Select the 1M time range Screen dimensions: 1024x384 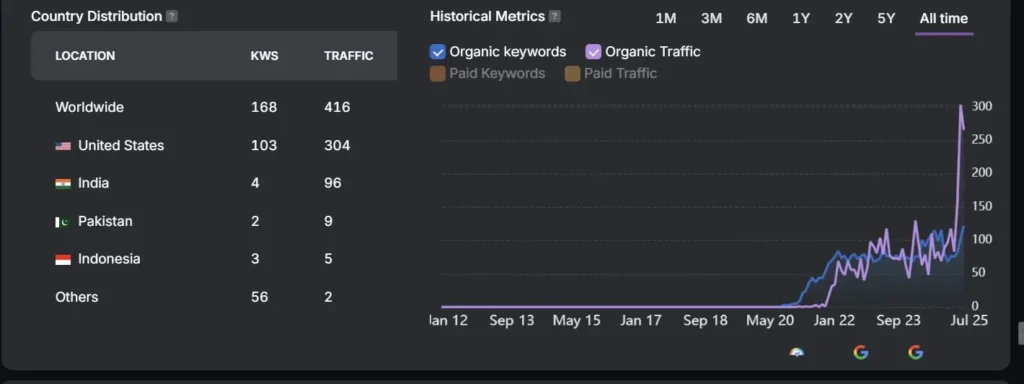(665, 19)
